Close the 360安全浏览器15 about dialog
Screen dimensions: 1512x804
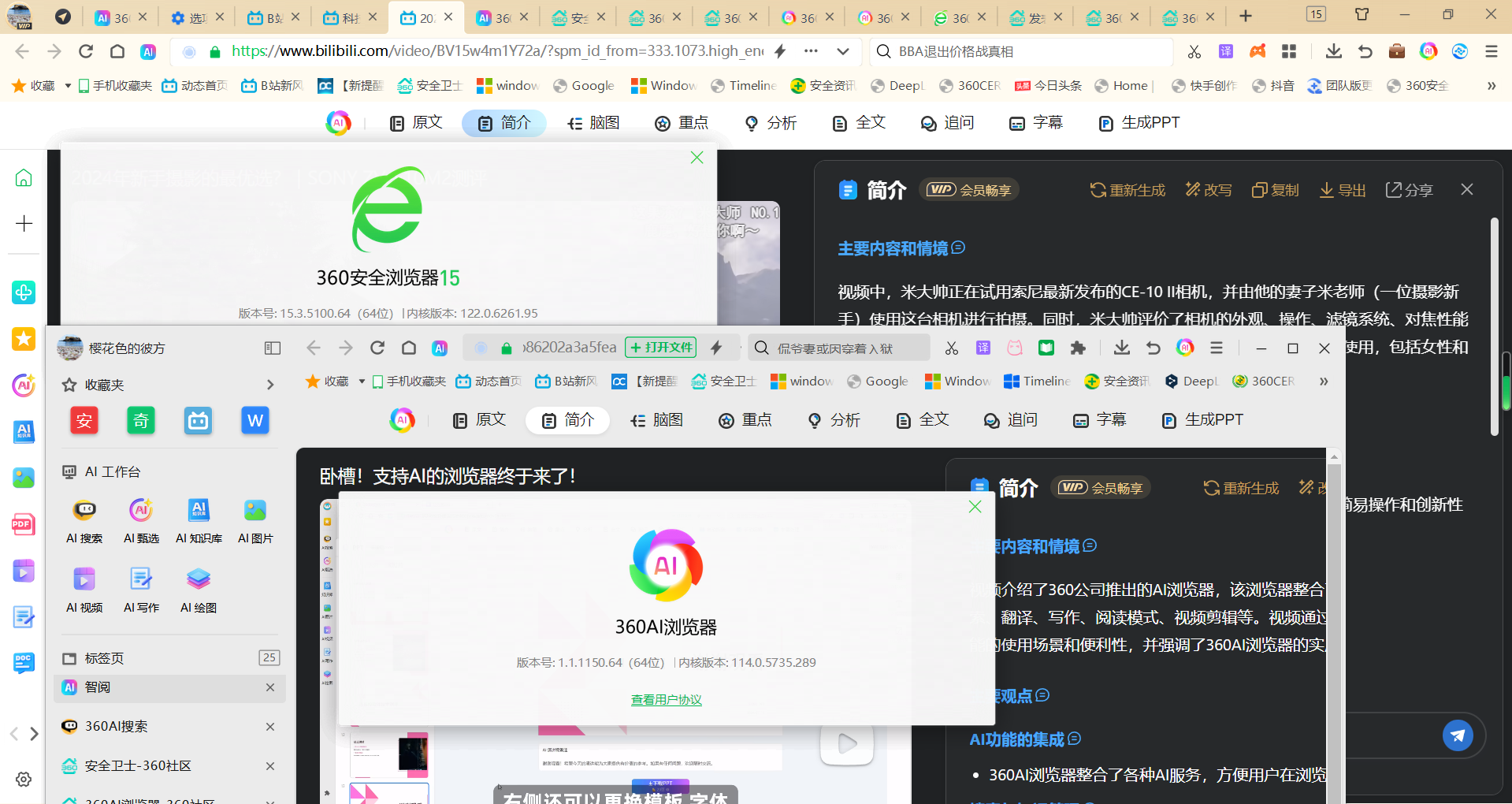tap(697, 158)
